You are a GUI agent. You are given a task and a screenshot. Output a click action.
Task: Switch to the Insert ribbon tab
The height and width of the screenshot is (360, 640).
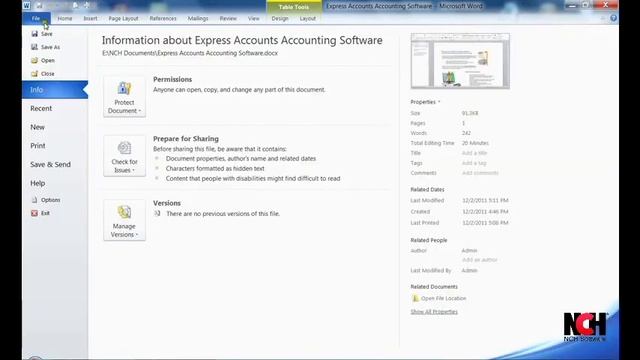pyautogui.click(x=90, y=18)
